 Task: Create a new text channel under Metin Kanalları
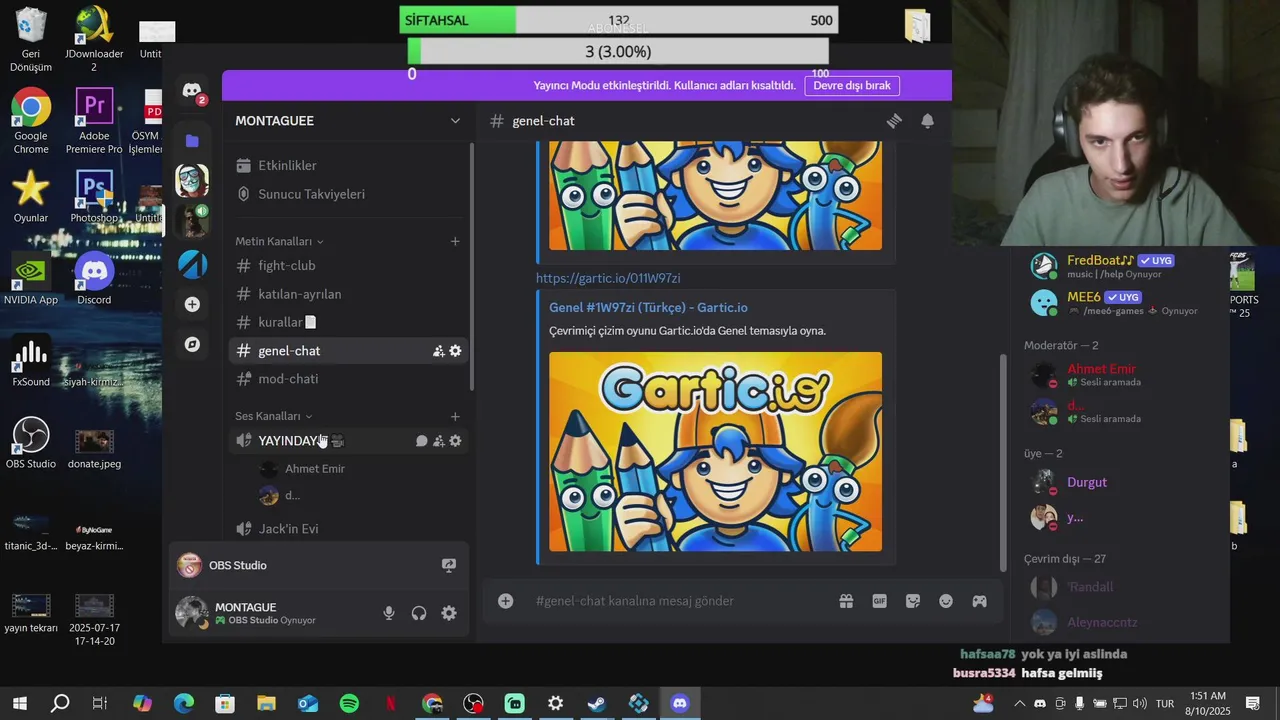pos(455,241)
